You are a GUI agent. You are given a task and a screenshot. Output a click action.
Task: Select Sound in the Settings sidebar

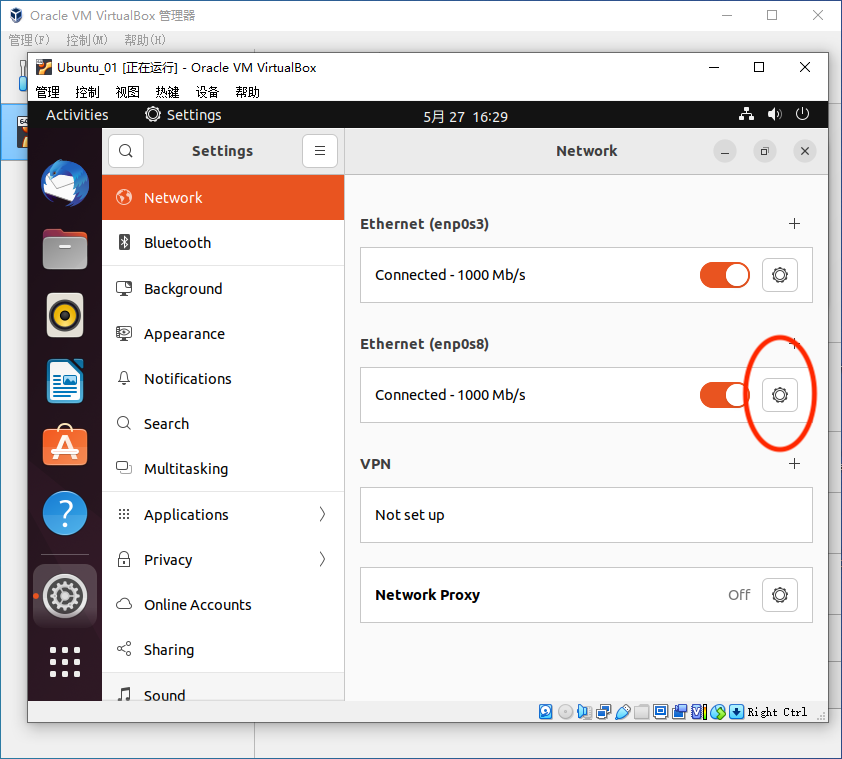pyautogui.click(x=223, y=689)
